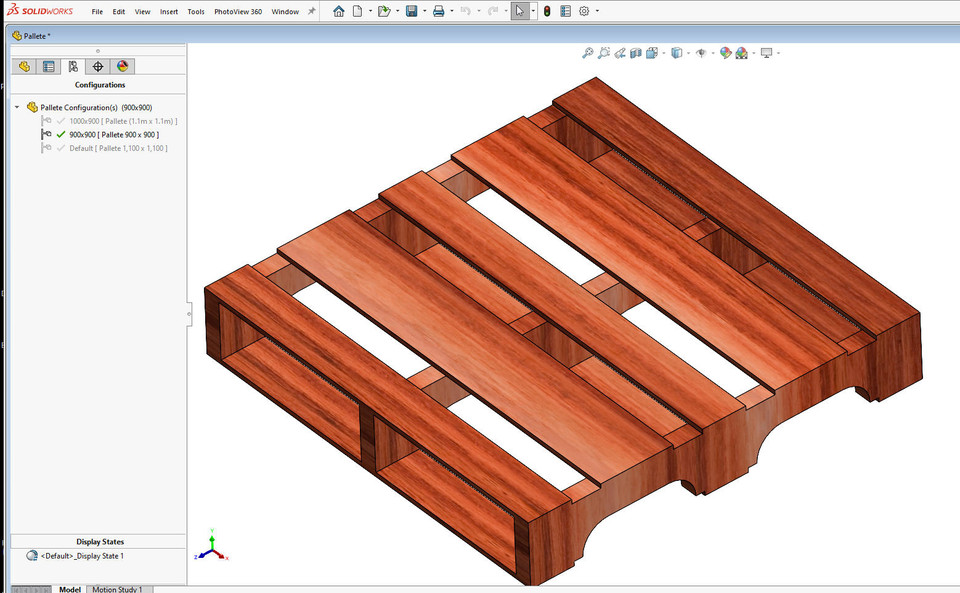960x593 pixels.
Task: Open the Options gear settings
Action: [x=584, y=11]
